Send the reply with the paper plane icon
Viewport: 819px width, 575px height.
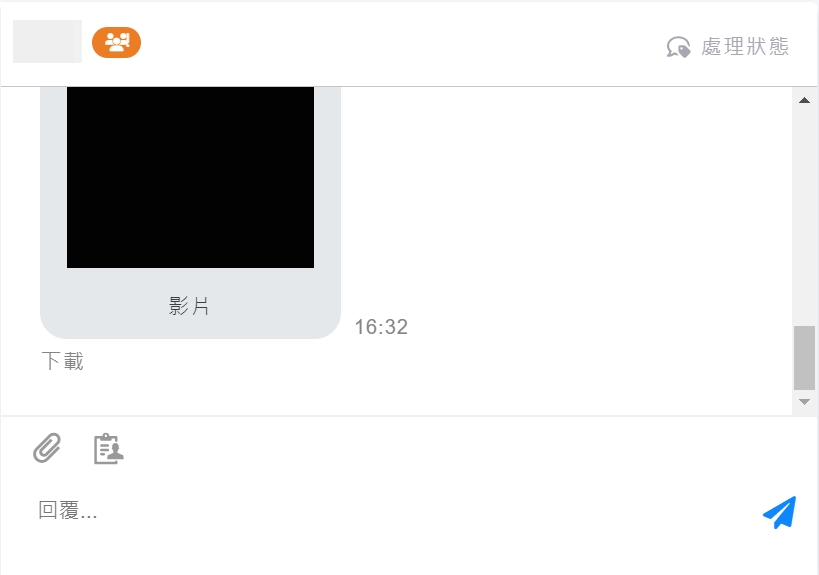(x=779, y=512)
